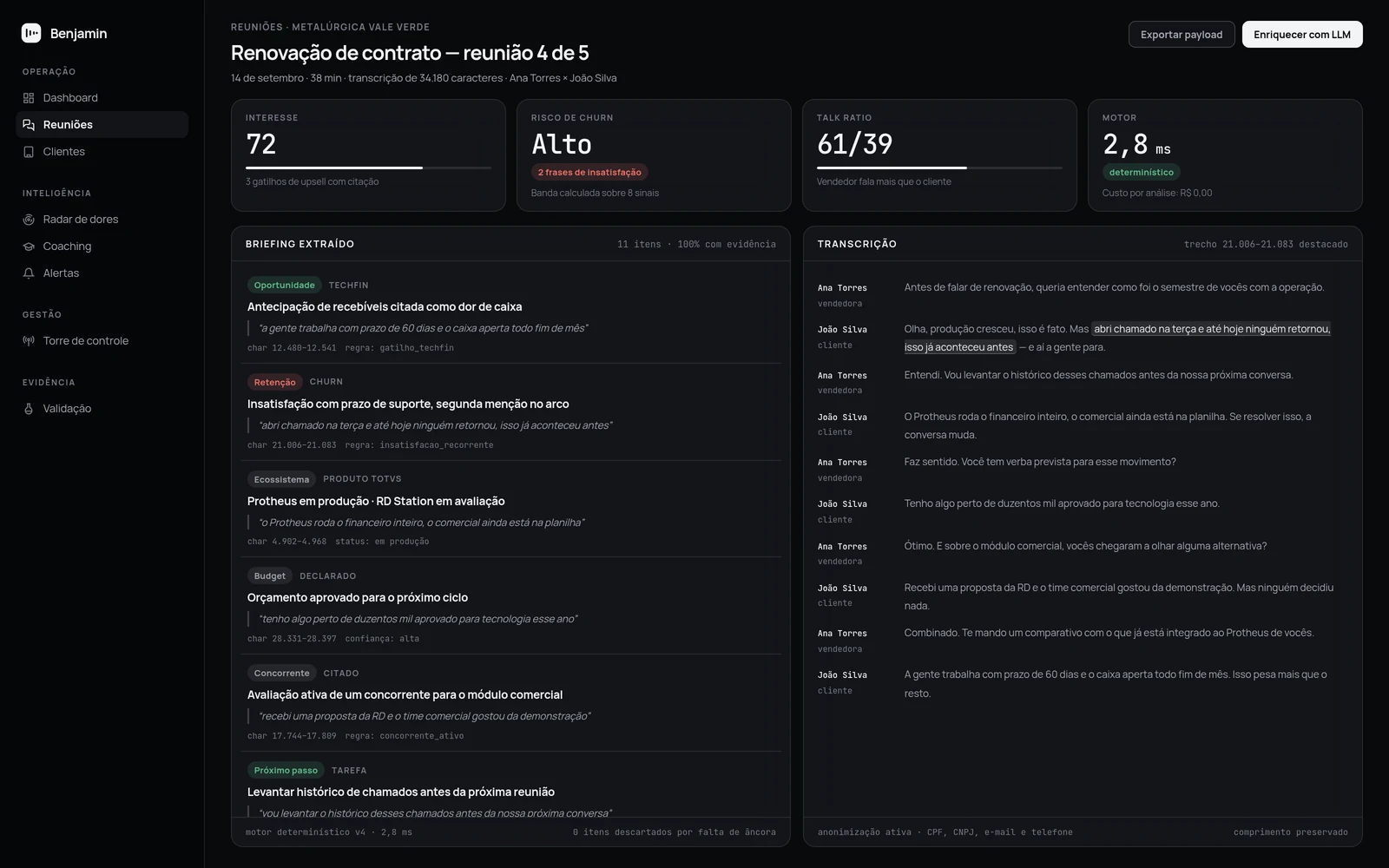Open Alertas page
Viewport: 1389px width, 868px height.
pos(102,273)
